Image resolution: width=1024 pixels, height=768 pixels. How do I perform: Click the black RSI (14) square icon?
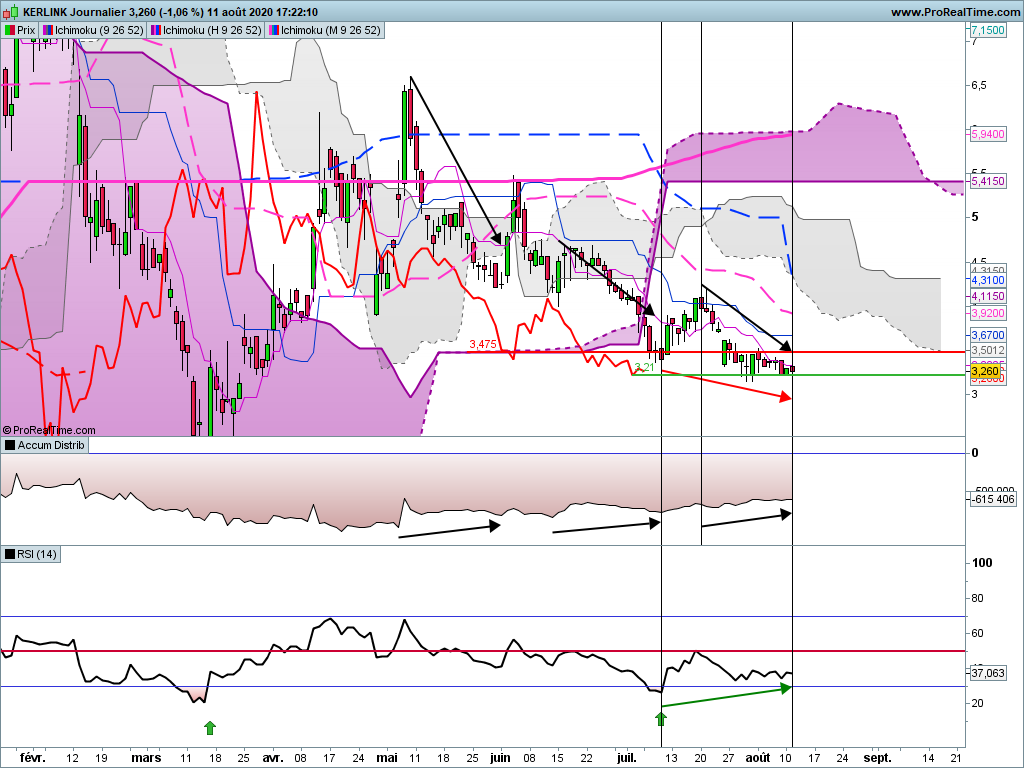click(x=10, y=554)
